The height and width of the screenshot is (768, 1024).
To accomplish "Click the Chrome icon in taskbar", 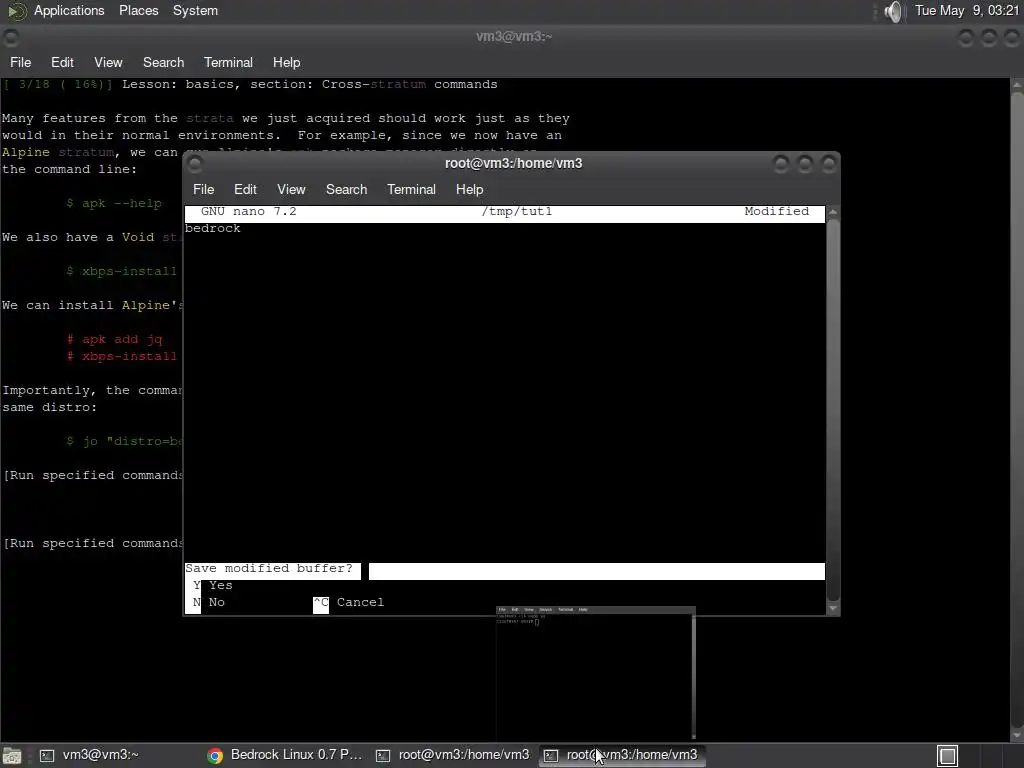I will point(215,756).
